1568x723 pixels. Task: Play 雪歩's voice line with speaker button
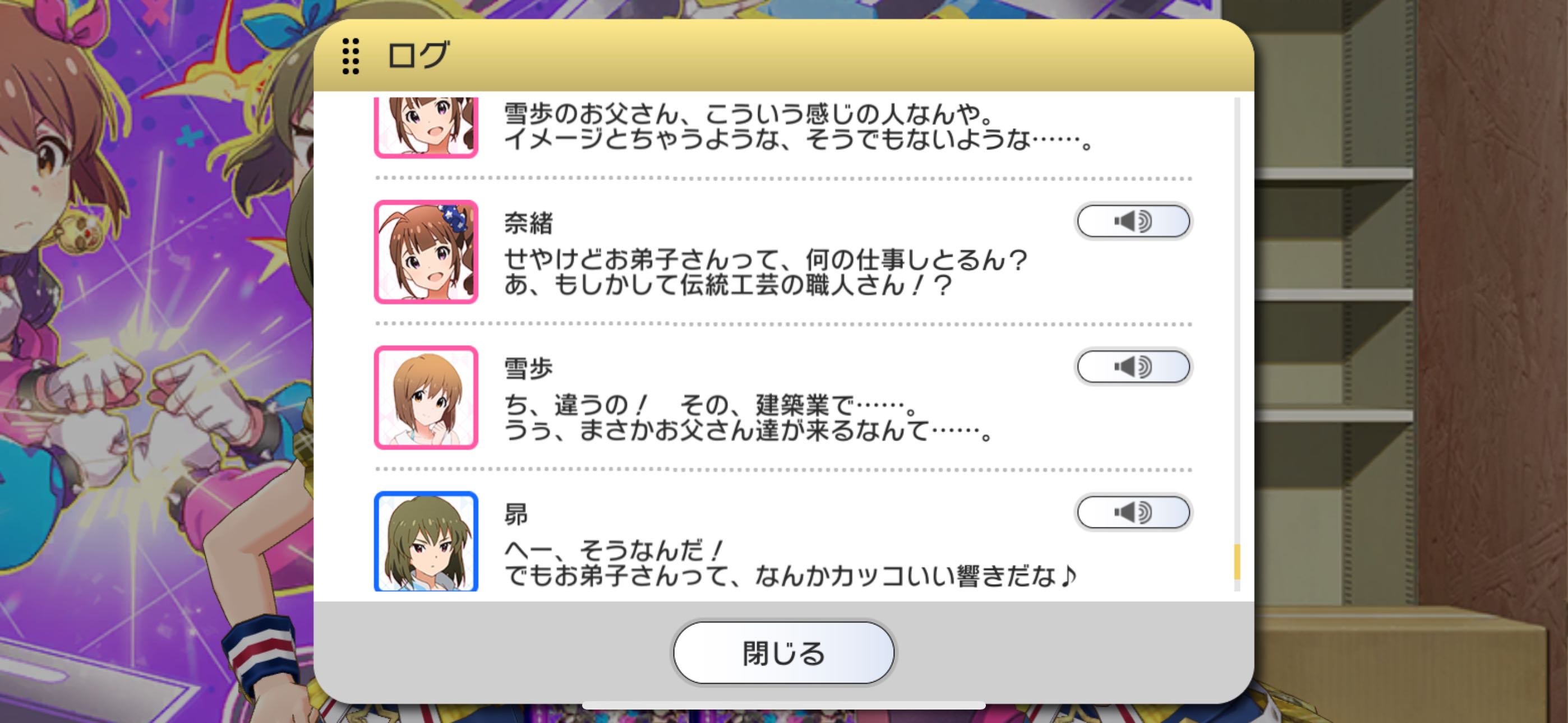[x=1133, y=367]
